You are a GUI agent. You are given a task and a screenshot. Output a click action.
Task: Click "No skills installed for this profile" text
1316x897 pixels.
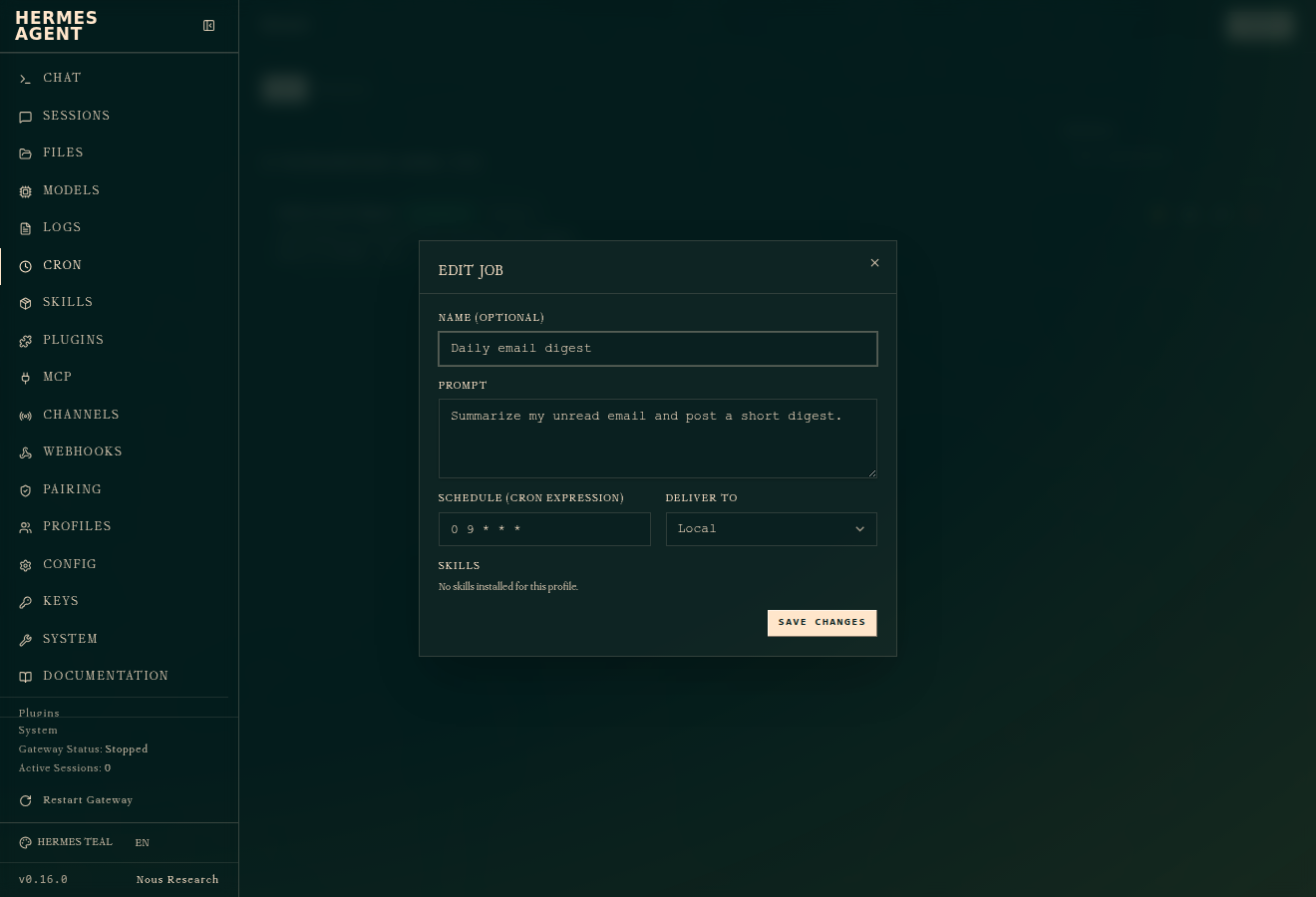[x=508, y=587]
